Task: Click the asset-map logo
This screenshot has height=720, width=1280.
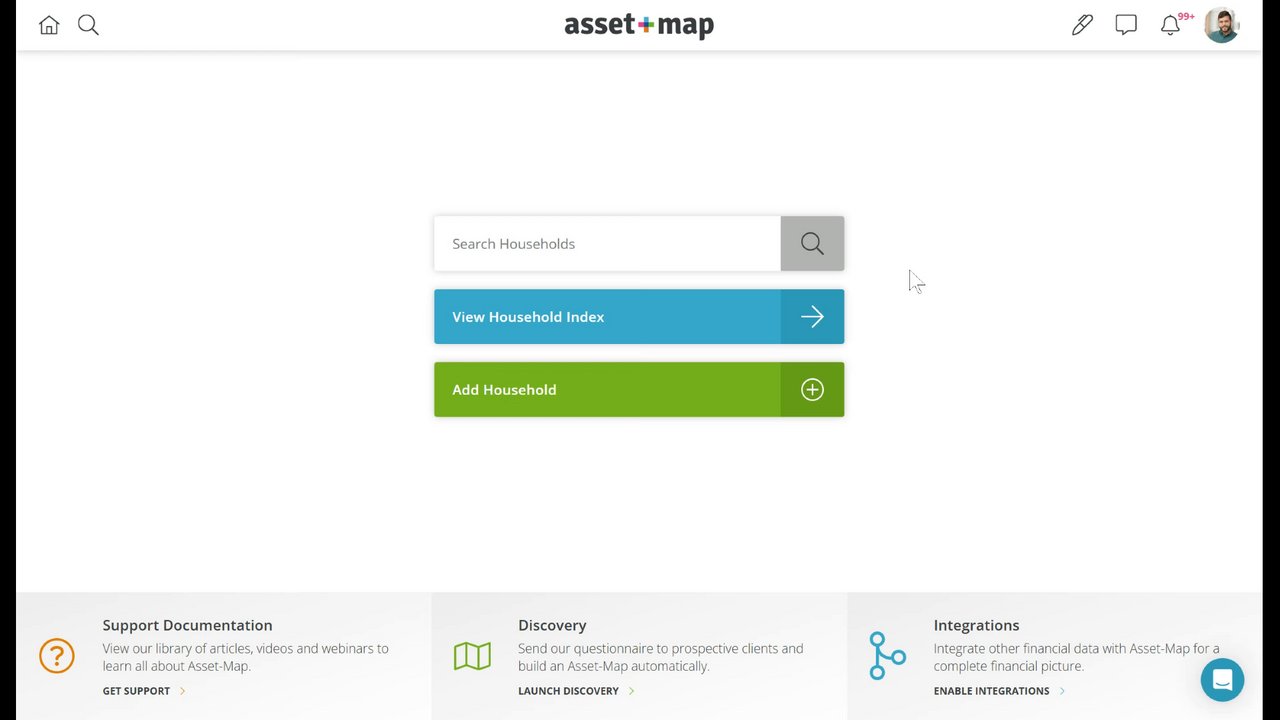Action: pyautogui.click(x=639, y=25)
